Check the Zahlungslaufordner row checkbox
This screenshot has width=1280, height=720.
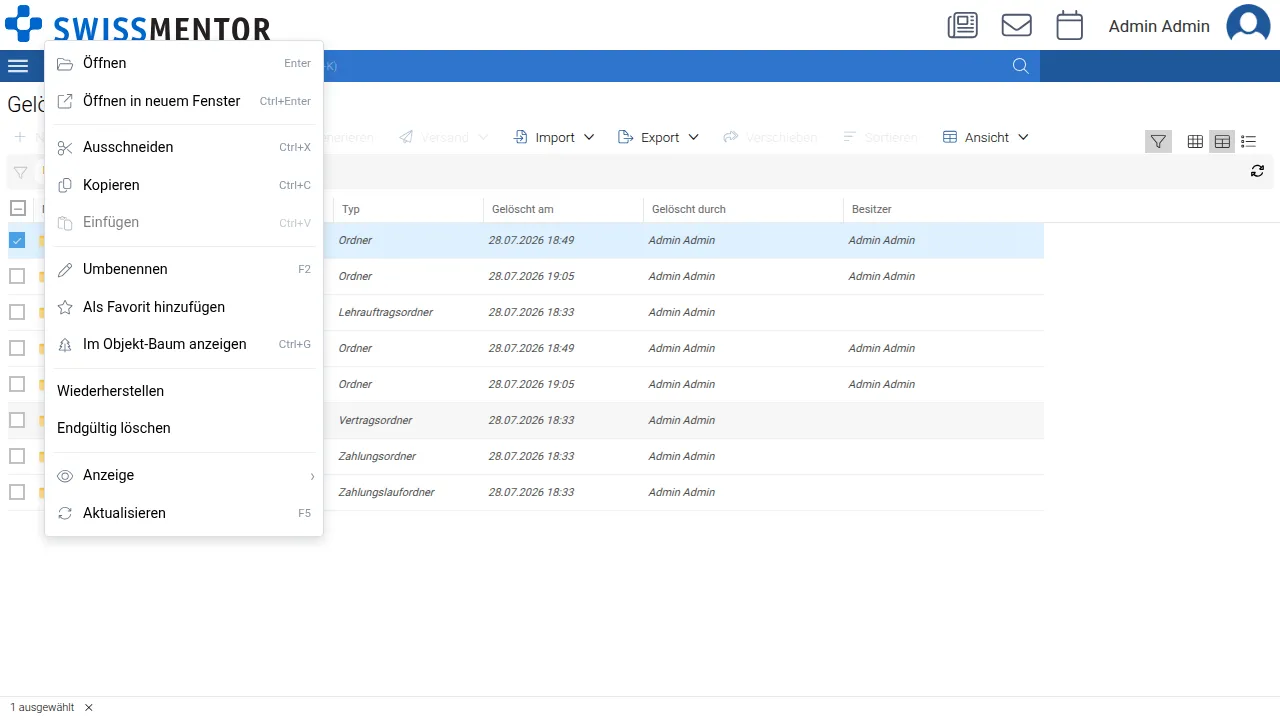pos(17,492)
